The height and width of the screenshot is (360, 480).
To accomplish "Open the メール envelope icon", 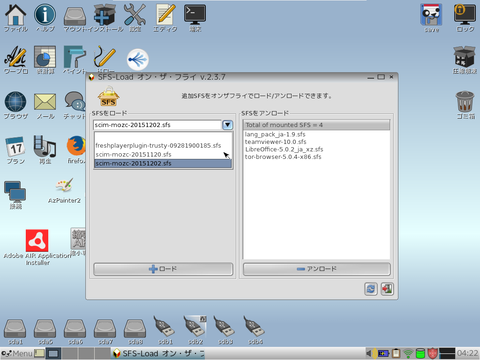I will click(45, 102).
